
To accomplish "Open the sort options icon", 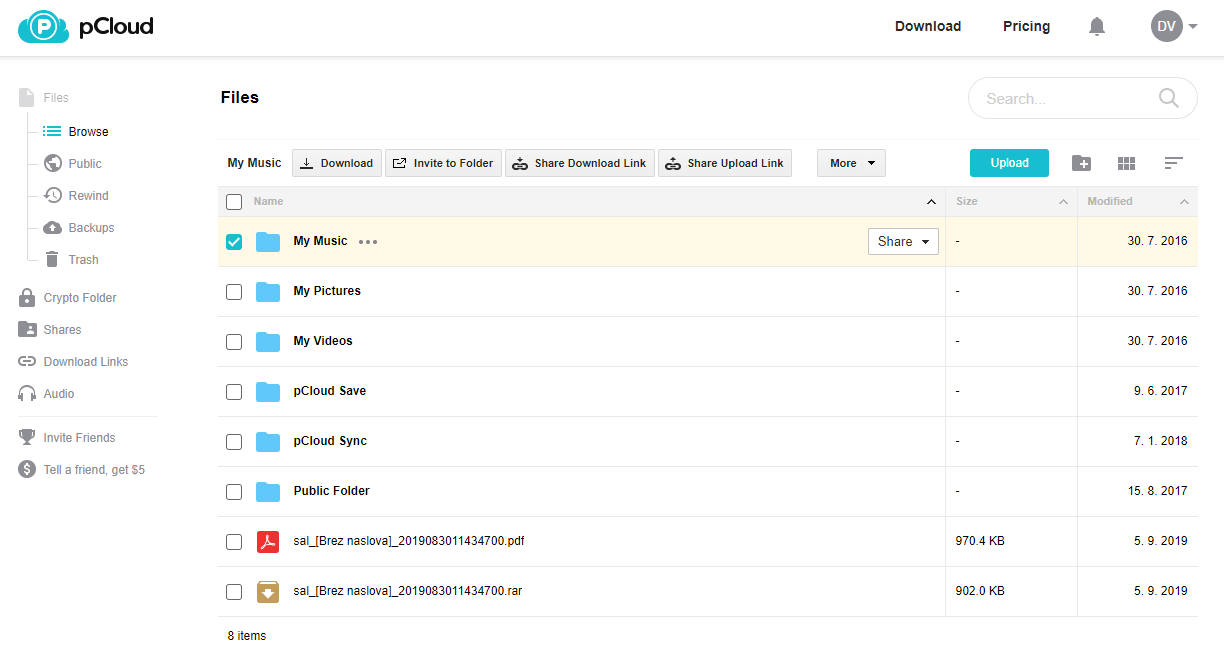I will [1174, 163].
